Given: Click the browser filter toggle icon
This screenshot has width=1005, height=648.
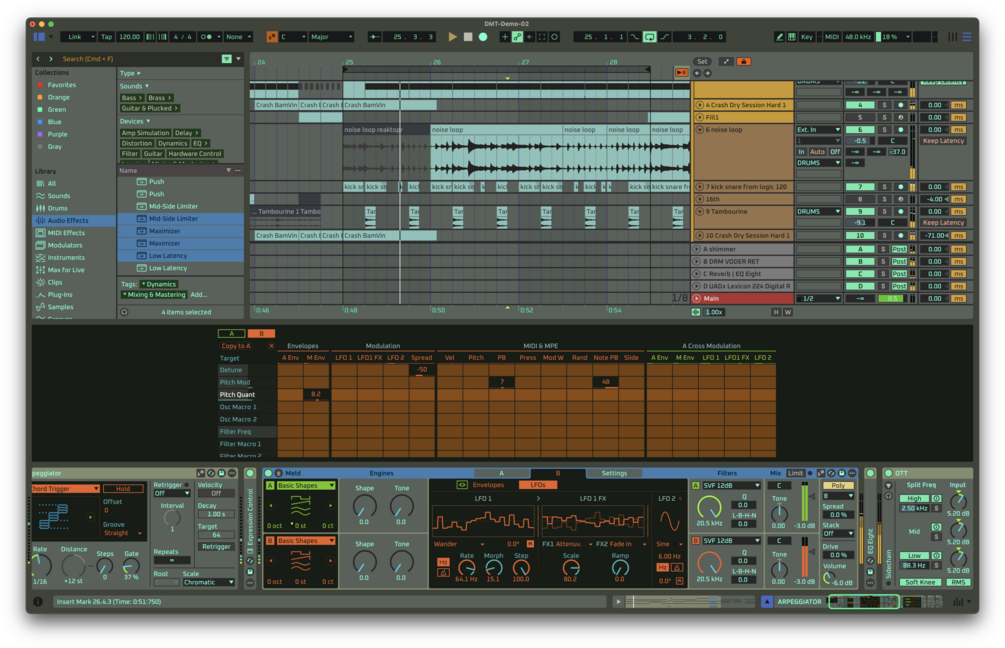Looking at the screenshot, I should (x=226, y=59).
